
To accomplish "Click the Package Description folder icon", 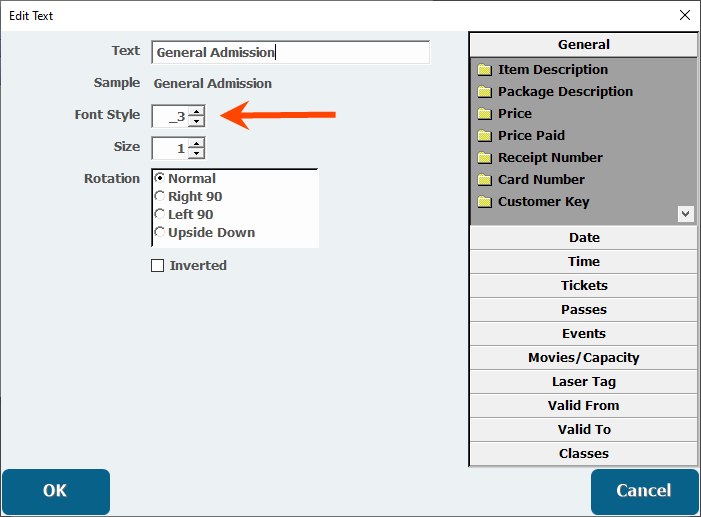I will pos(485,92).
